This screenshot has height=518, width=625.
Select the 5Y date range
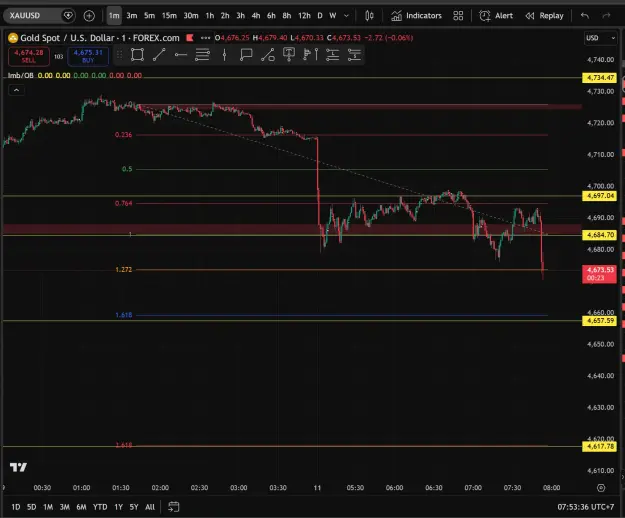tap(134, 507)
